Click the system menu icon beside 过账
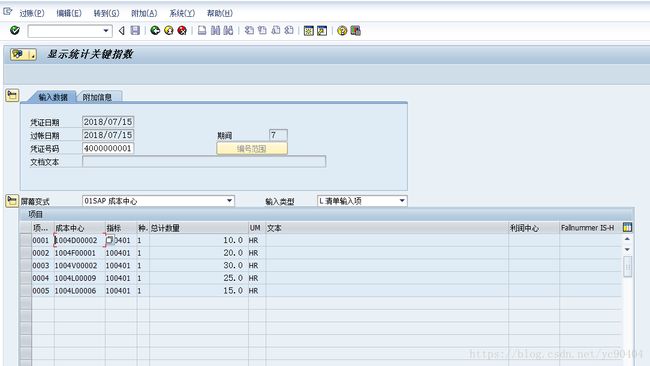650x366 pixels. click(x=8, y=12)
